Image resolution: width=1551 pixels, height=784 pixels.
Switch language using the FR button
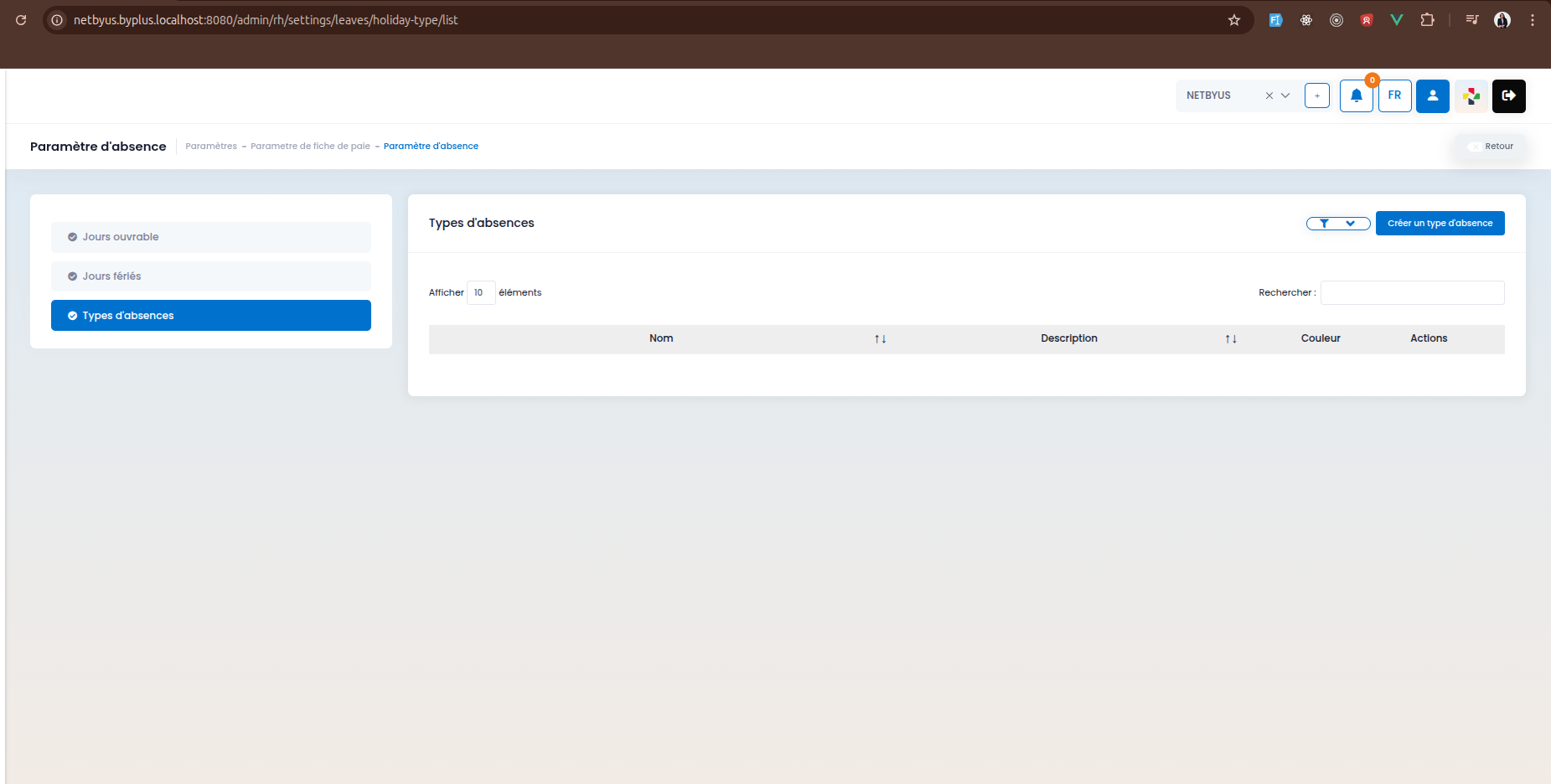[1394, 95]
